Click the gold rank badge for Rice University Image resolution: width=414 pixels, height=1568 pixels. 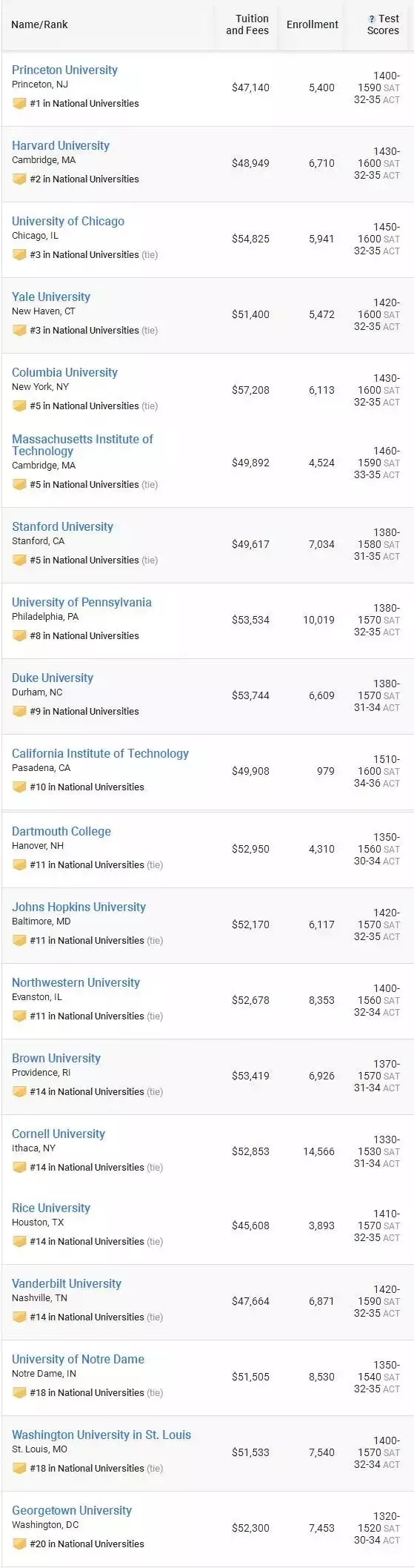click(x=19, y=1242)
